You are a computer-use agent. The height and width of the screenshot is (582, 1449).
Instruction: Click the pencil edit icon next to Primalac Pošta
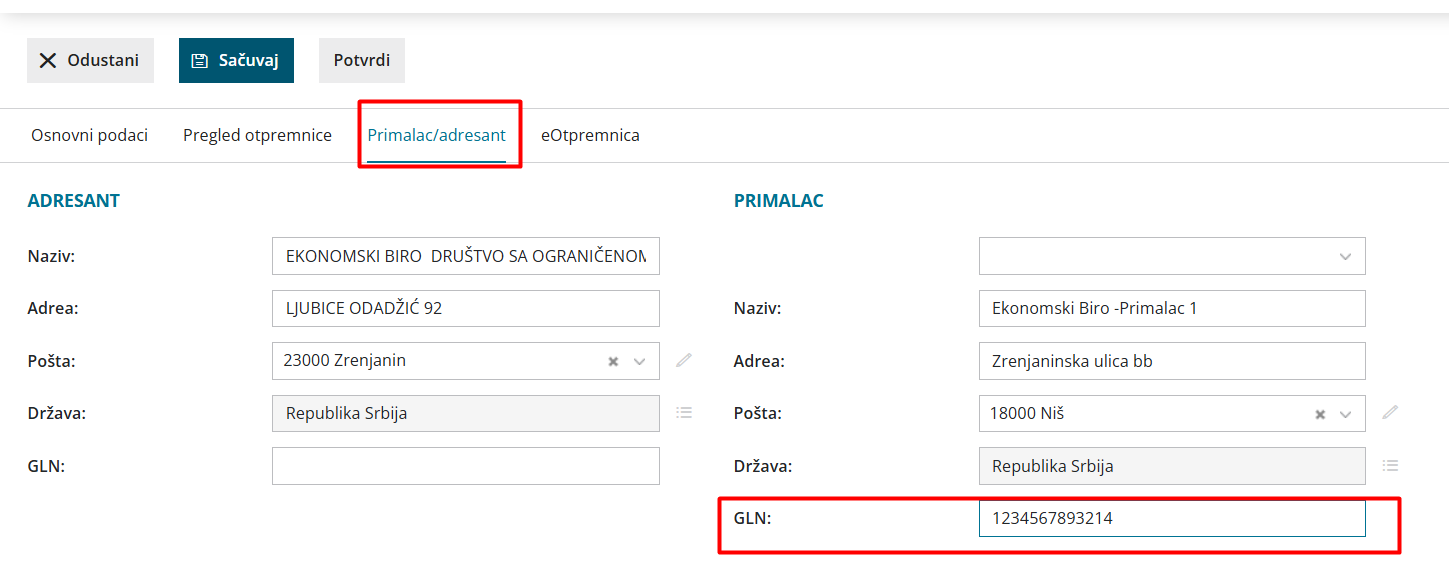click(1390, 412)
